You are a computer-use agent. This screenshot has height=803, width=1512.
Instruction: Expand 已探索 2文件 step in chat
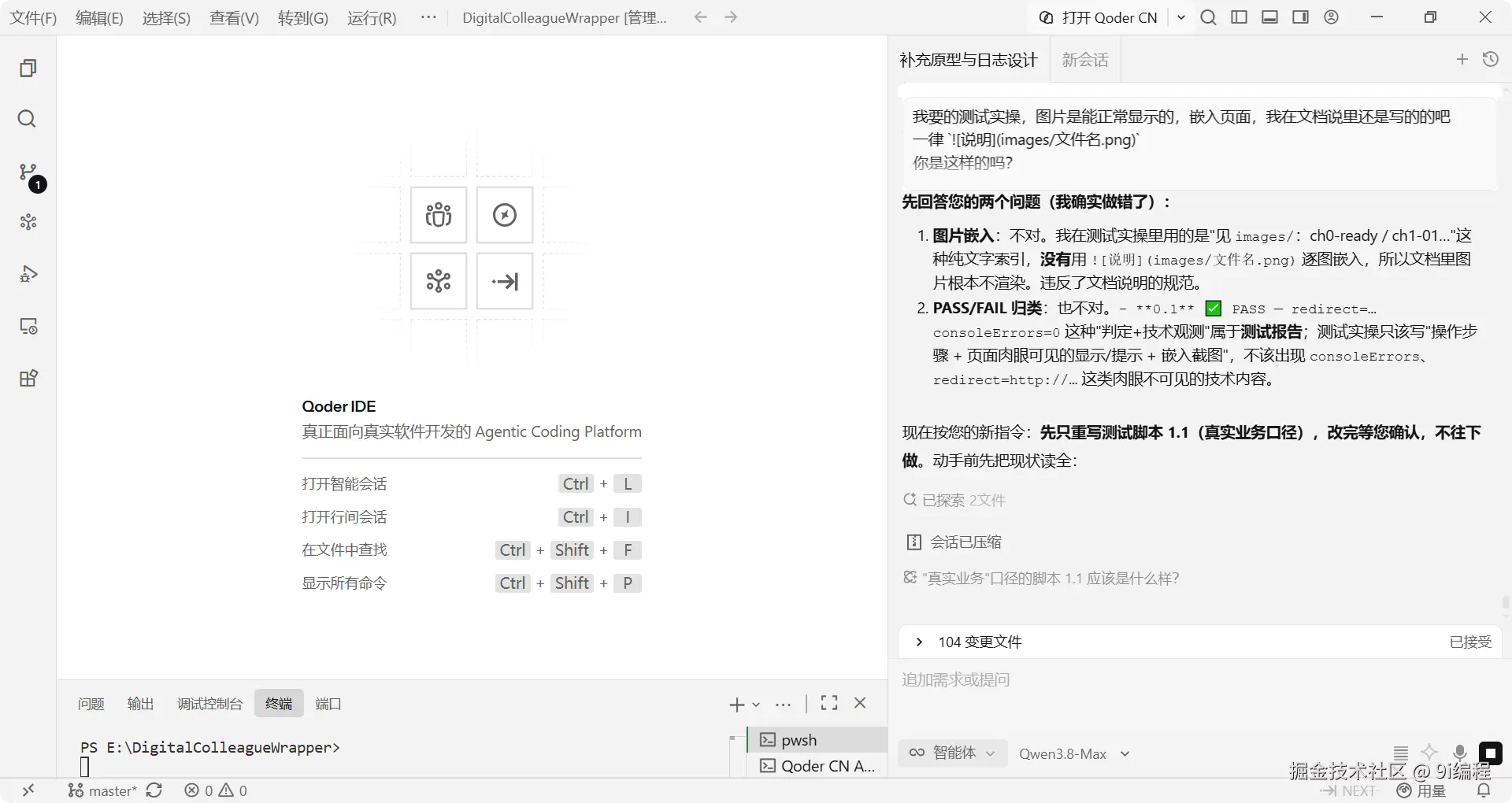point(954,500)
